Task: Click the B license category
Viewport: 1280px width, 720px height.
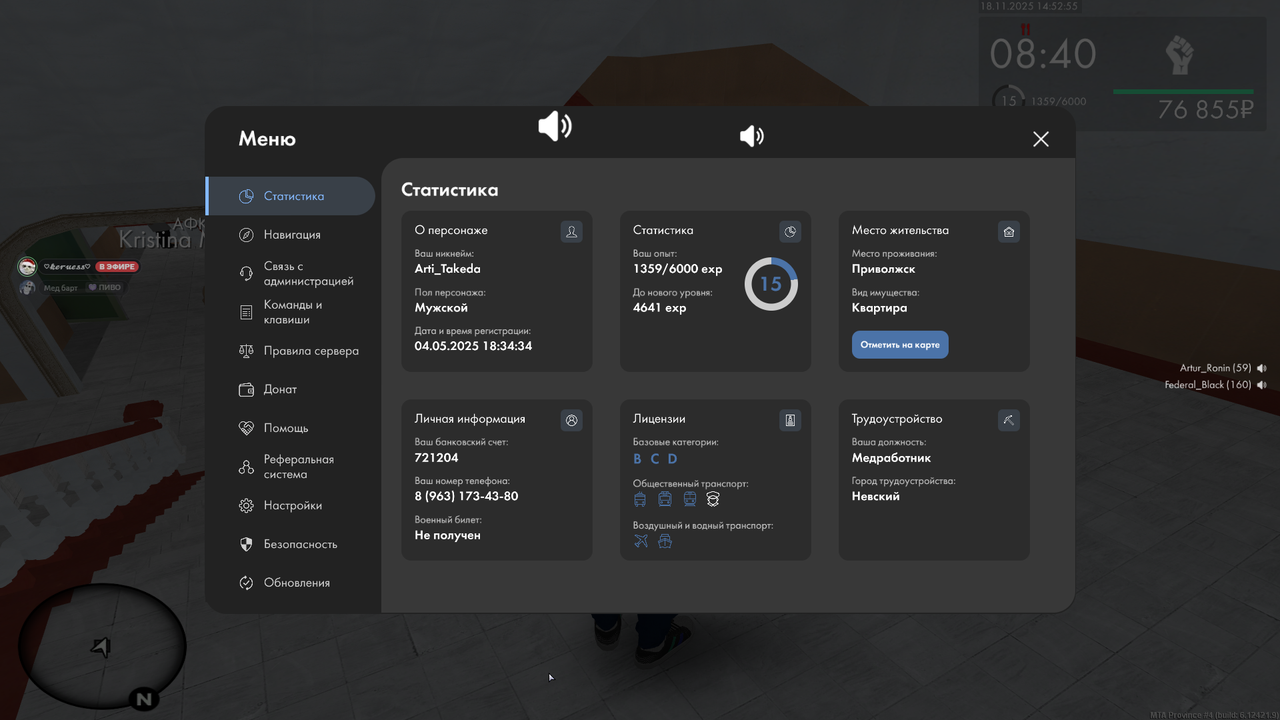Action: [x=637, y=459]
